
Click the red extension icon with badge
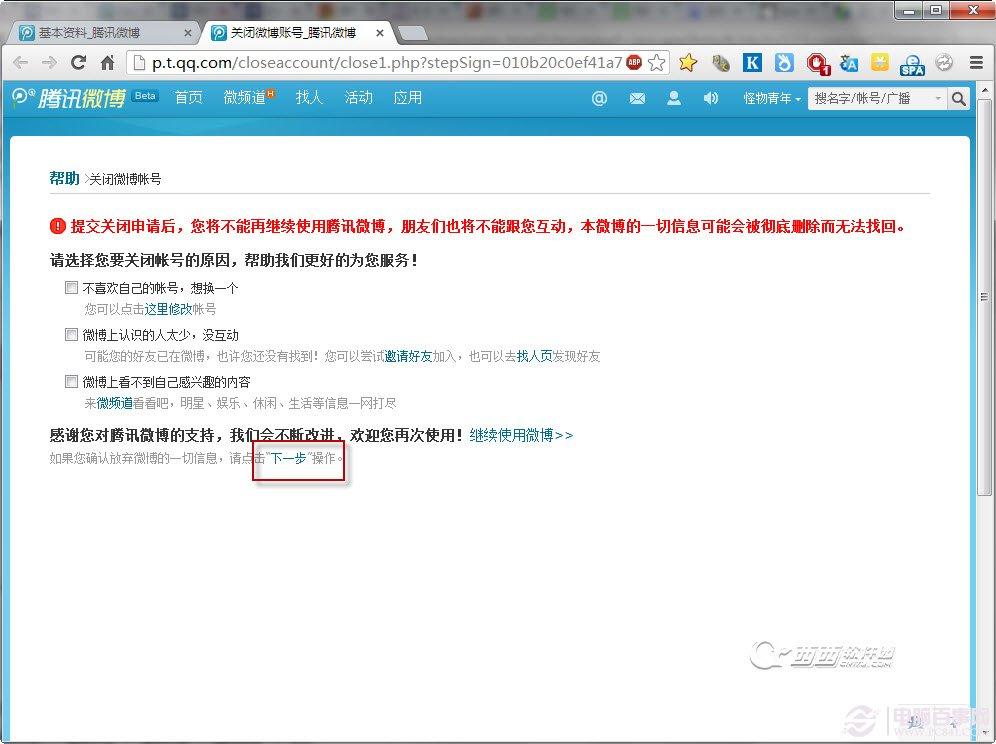pyautogui.click(x=818, y=63)
